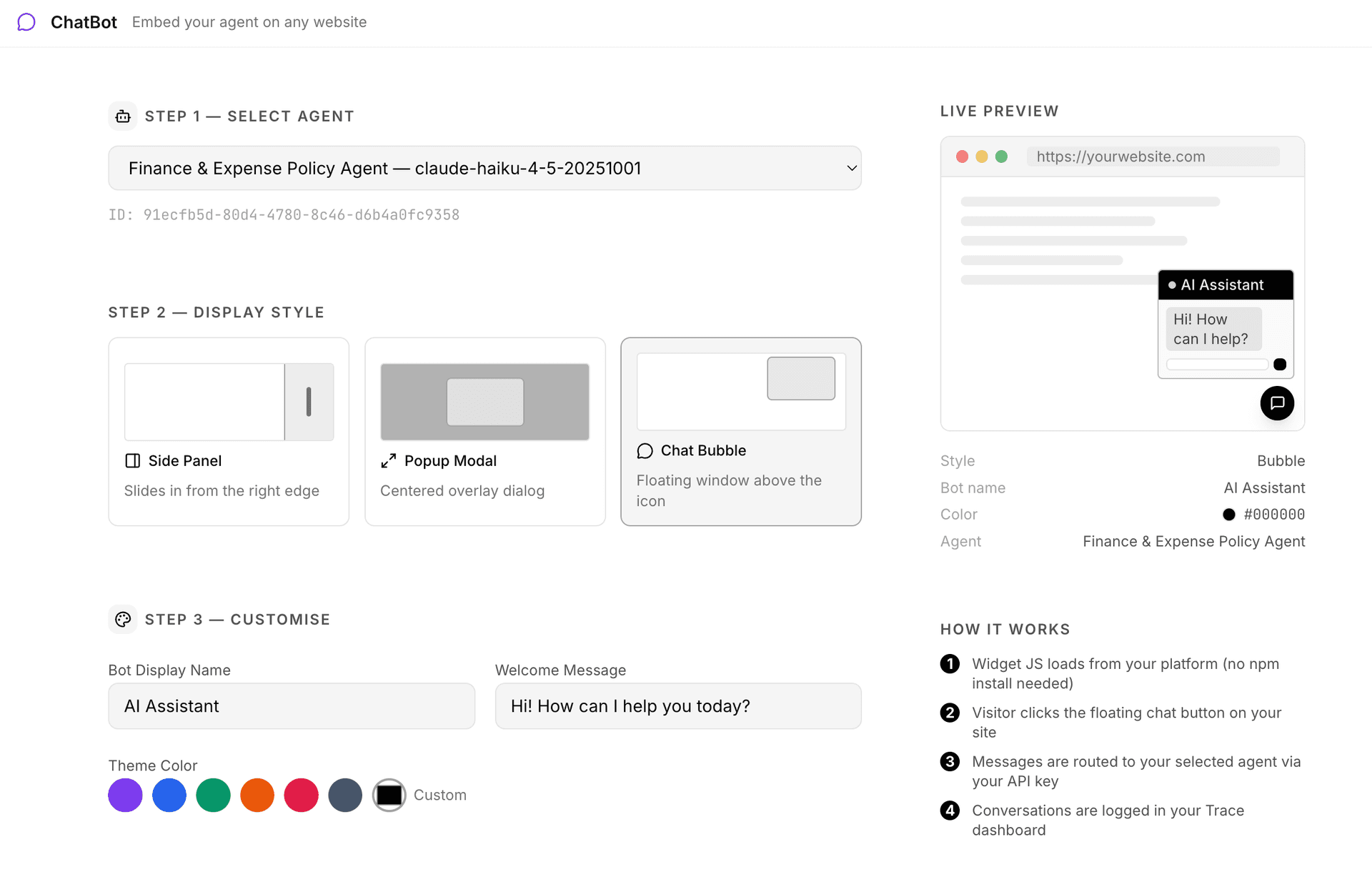The height and width of the screenshot is (872, 1372).
Task: Click the agent ID text
Action: click(284, 215)
